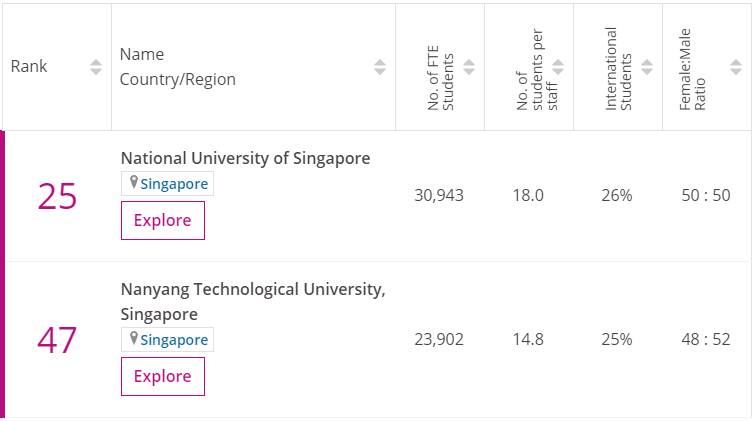Select rank 47 number
This screenshot has width=755, height=421.
(57, 340)
